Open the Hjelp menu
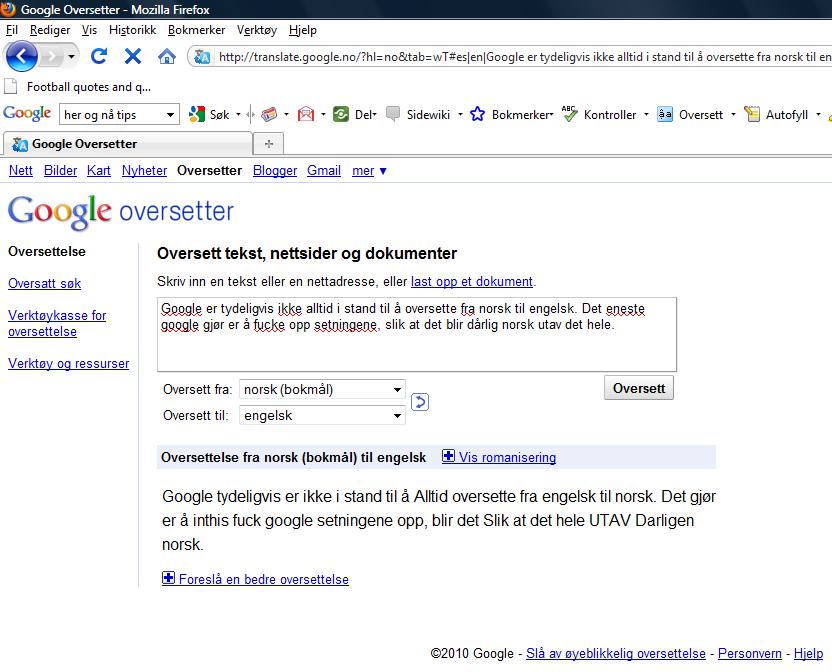 pos(302,30)
